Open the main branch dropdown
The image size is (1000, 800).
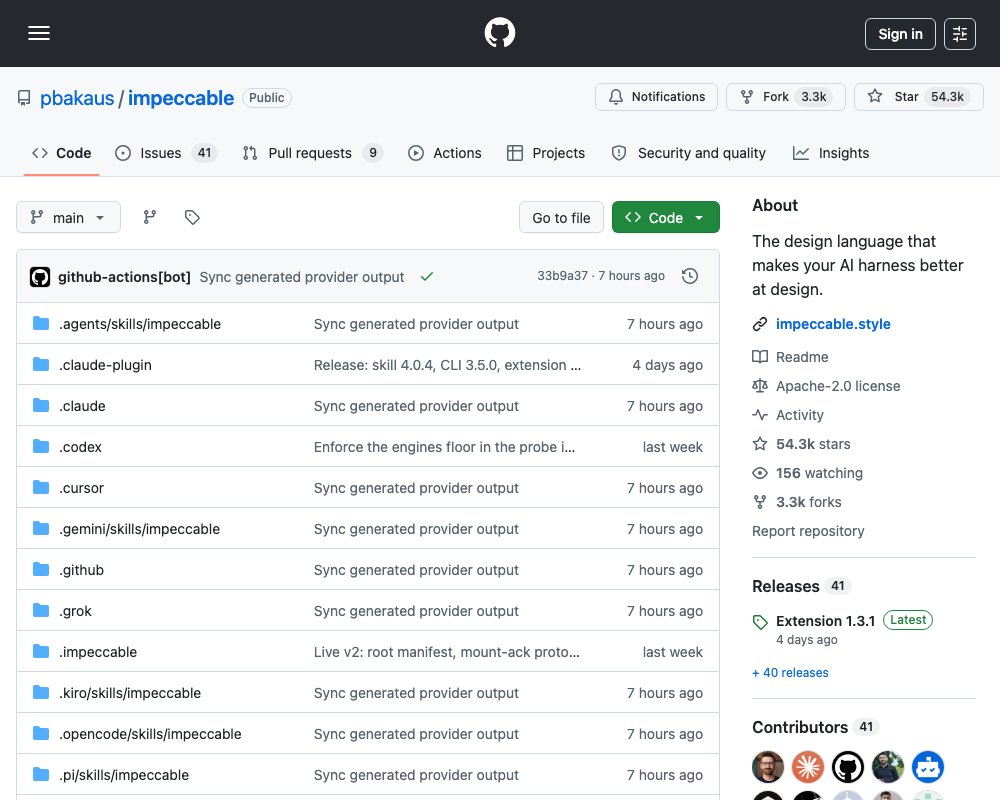click(x=68, y=218)
